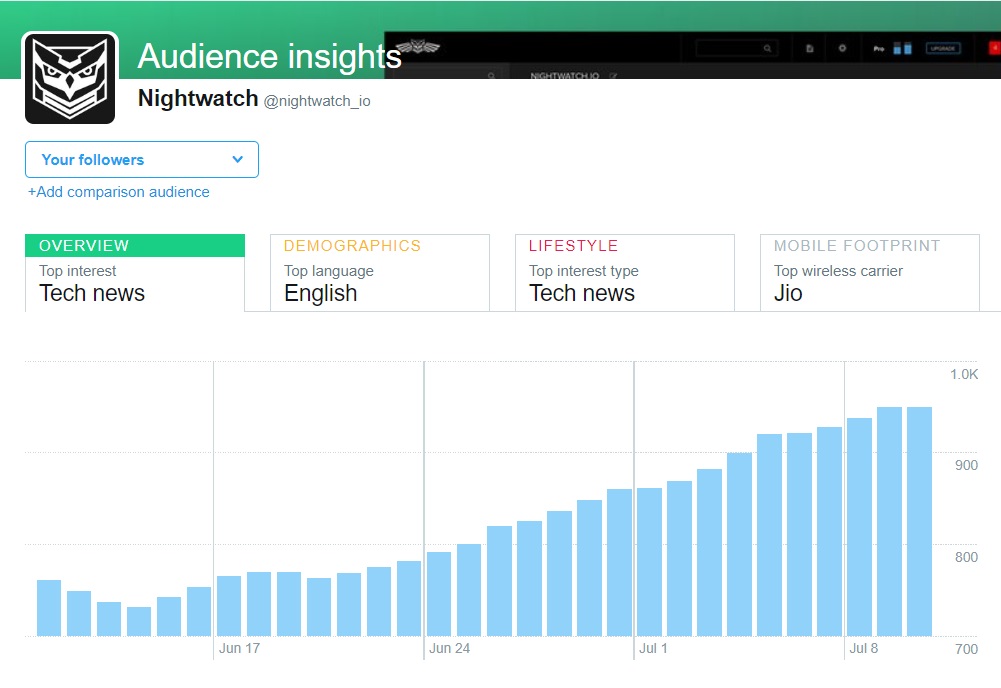Viewport: 1001px width, 688px height.
Task: Click the edit icon beside NIGHTWATCH.IO
Action: (x=613, y=76)
